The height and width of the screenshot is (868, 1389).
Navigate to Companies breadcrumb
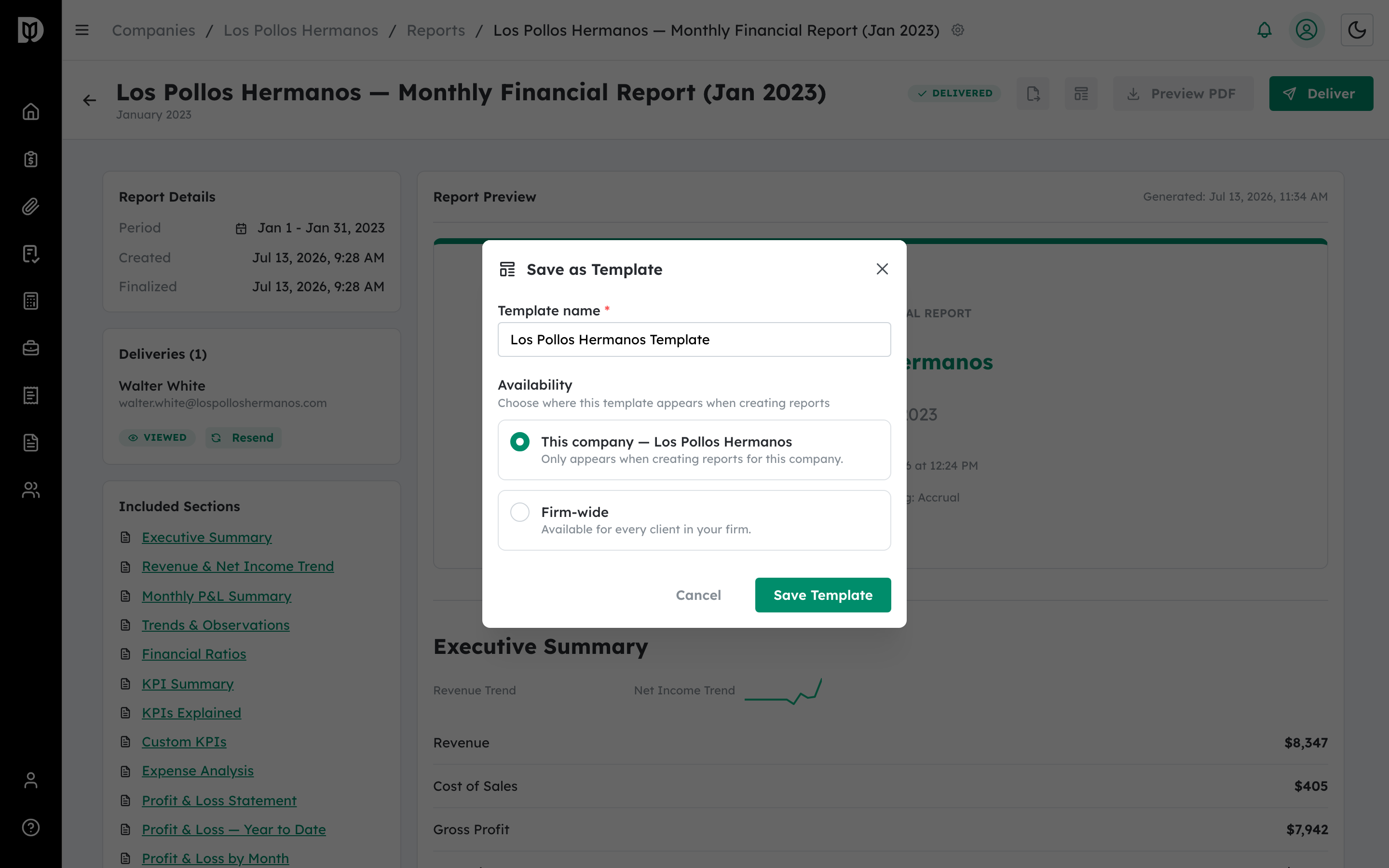tap(153, 30)
